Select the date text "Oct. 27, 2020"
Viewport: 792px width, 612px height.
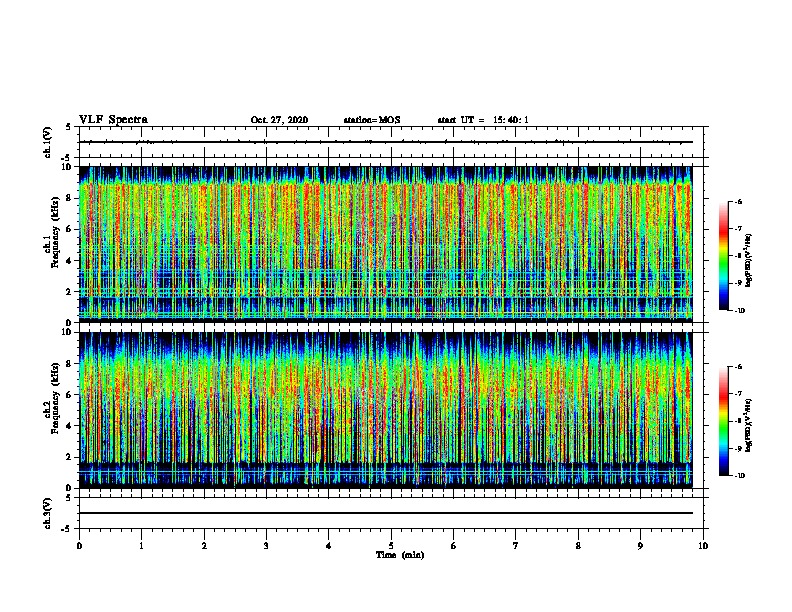pos(279,120)
